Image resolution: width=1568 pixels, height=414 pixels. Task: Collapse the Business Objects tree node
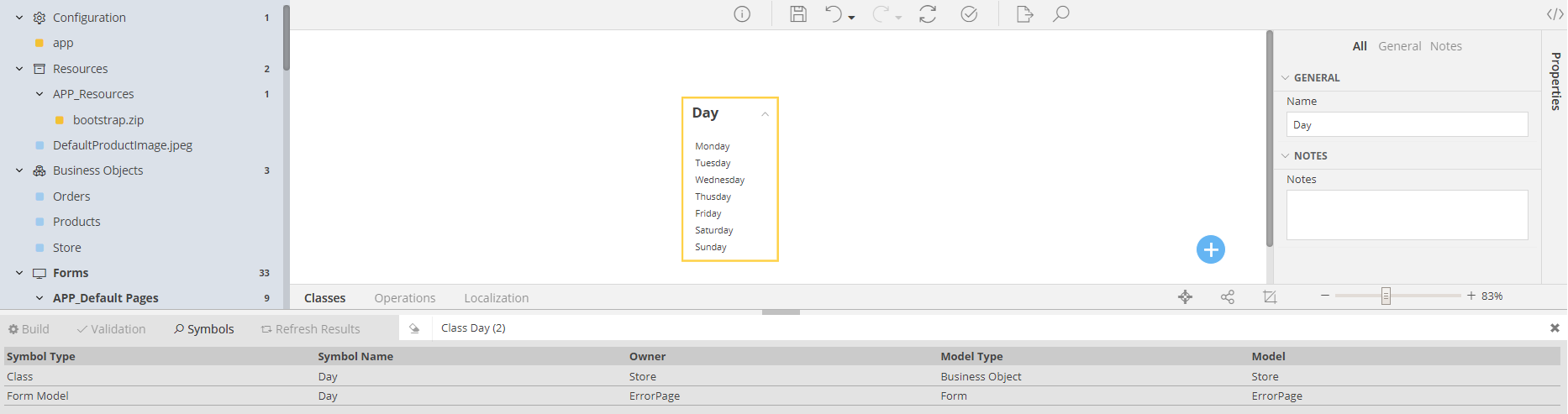pos(19,170)
